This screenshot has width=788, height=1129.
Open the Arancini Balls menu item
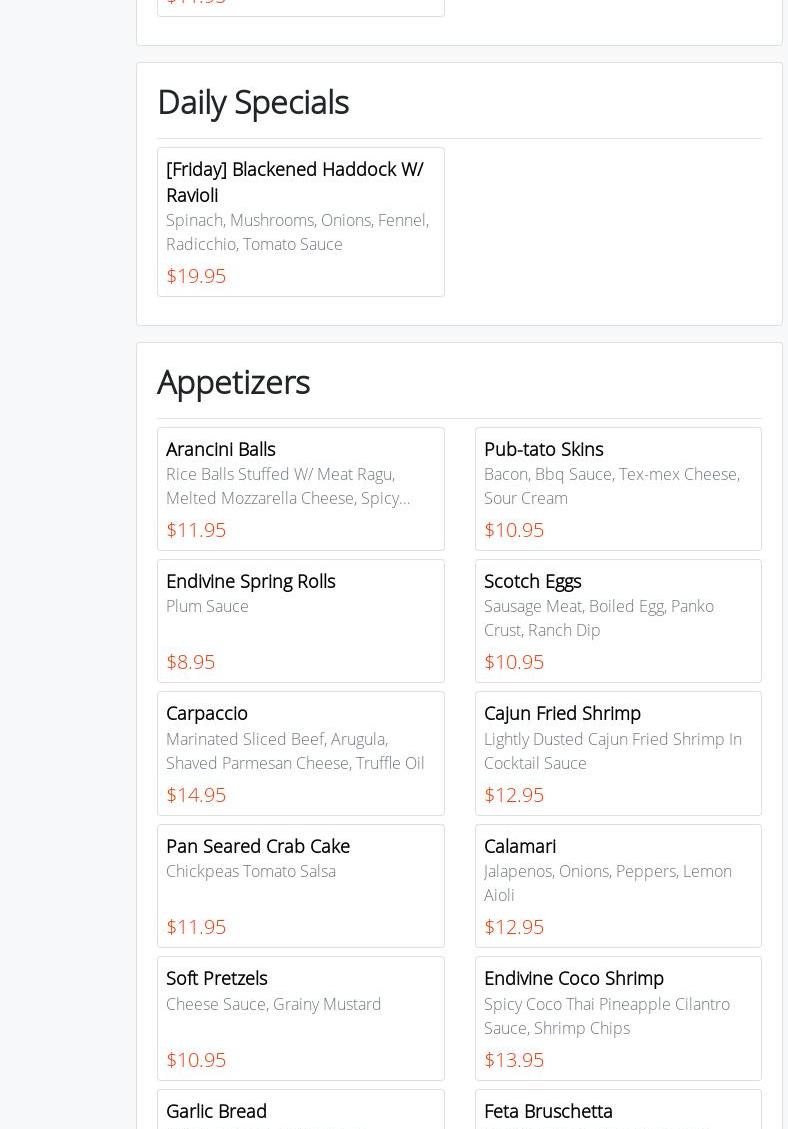tap(300, 488)
